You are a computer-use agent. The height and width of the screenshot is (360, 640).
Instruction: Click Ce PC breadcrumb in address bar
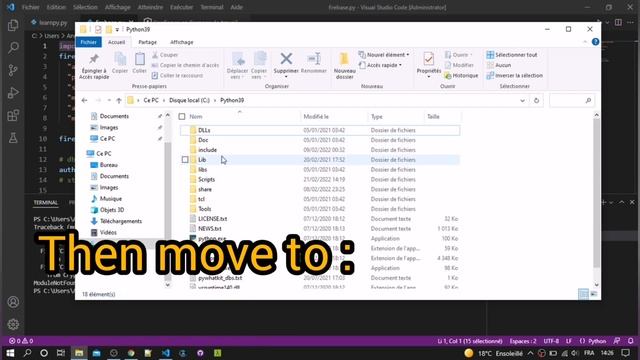coord(151,100)
